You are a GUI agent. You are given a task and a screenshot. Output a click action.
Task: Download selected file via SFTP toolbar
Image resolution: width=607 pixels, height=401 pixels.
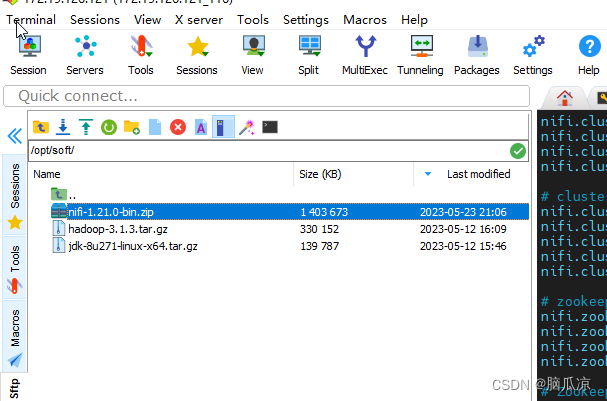[x=63, y=127]
